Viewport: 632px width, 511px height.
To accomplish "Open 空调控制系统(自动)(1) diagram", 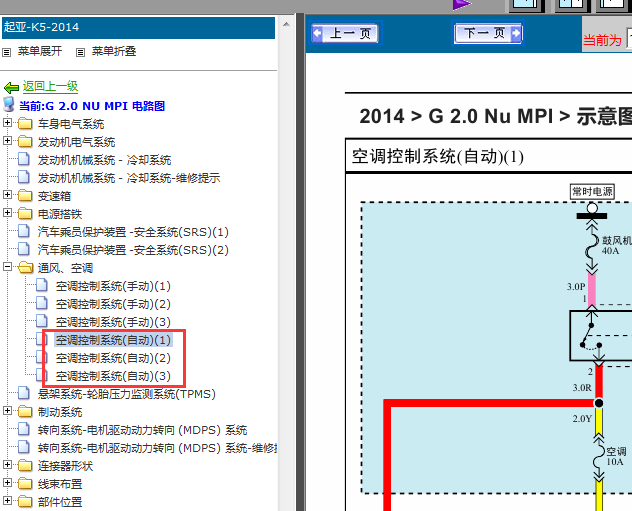I will tap(113, 340).
